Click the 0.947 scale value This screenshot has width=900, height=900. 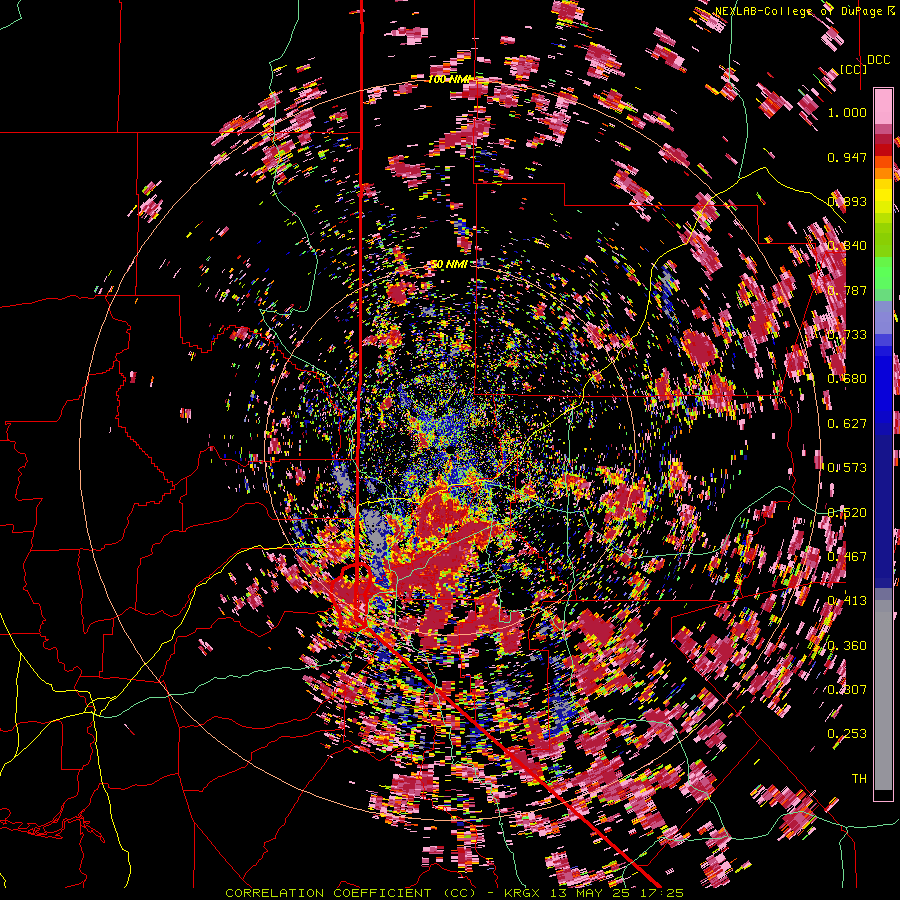coord(847,157)
